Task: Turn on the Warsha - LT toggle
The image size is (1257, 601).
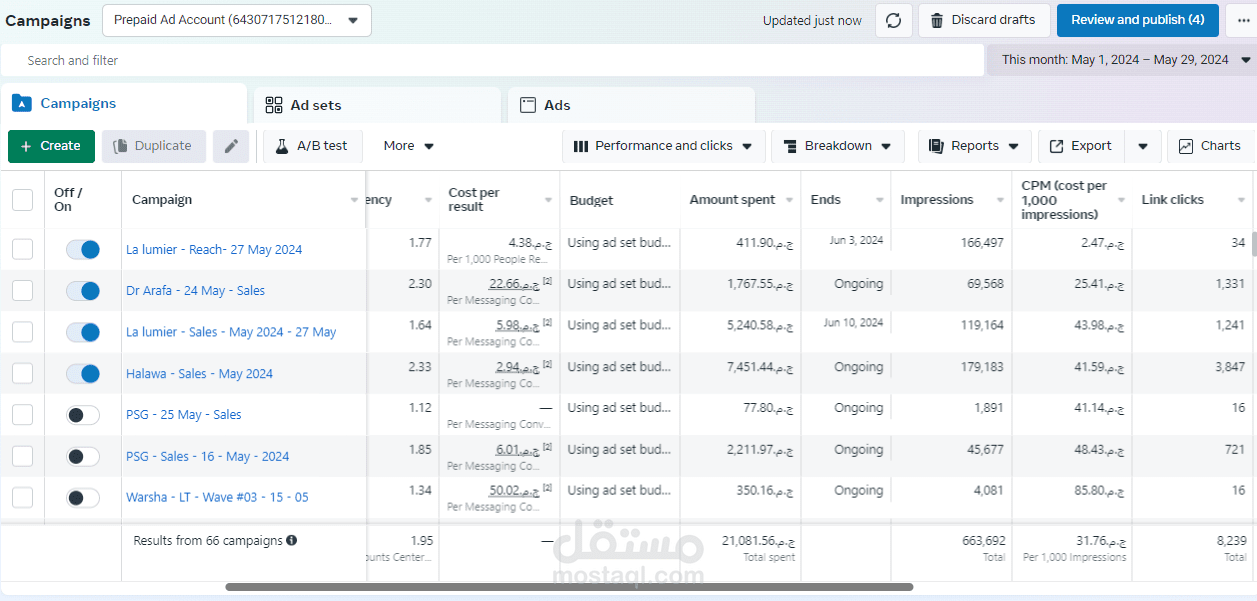Action: point(83,497)
